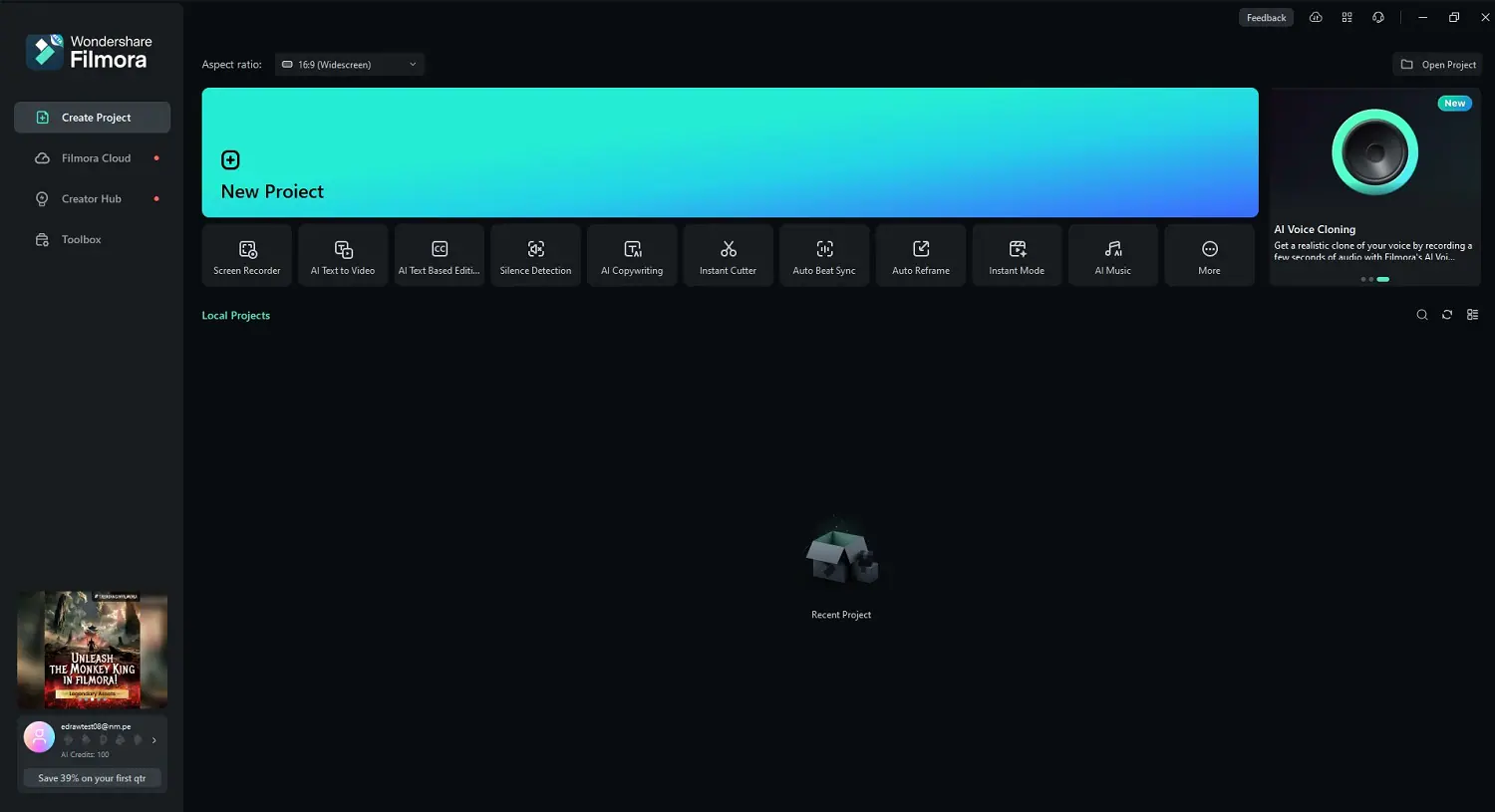Click the Open Project button
This screenshot has width=1495, height=812.
click(x=1437, y=65)
